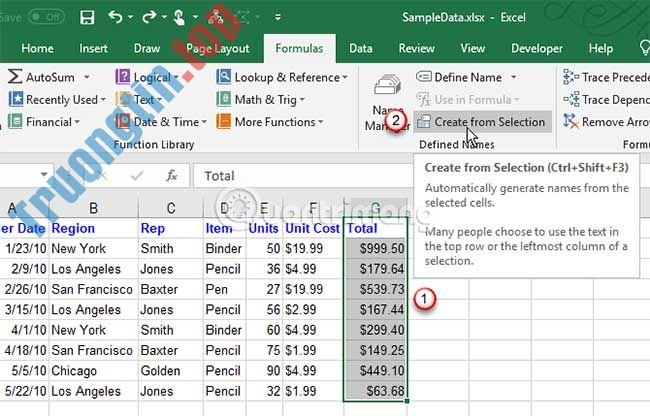Click Create from Selection button
The width and height of the screenshot is (650, 416).
[482, 122]
